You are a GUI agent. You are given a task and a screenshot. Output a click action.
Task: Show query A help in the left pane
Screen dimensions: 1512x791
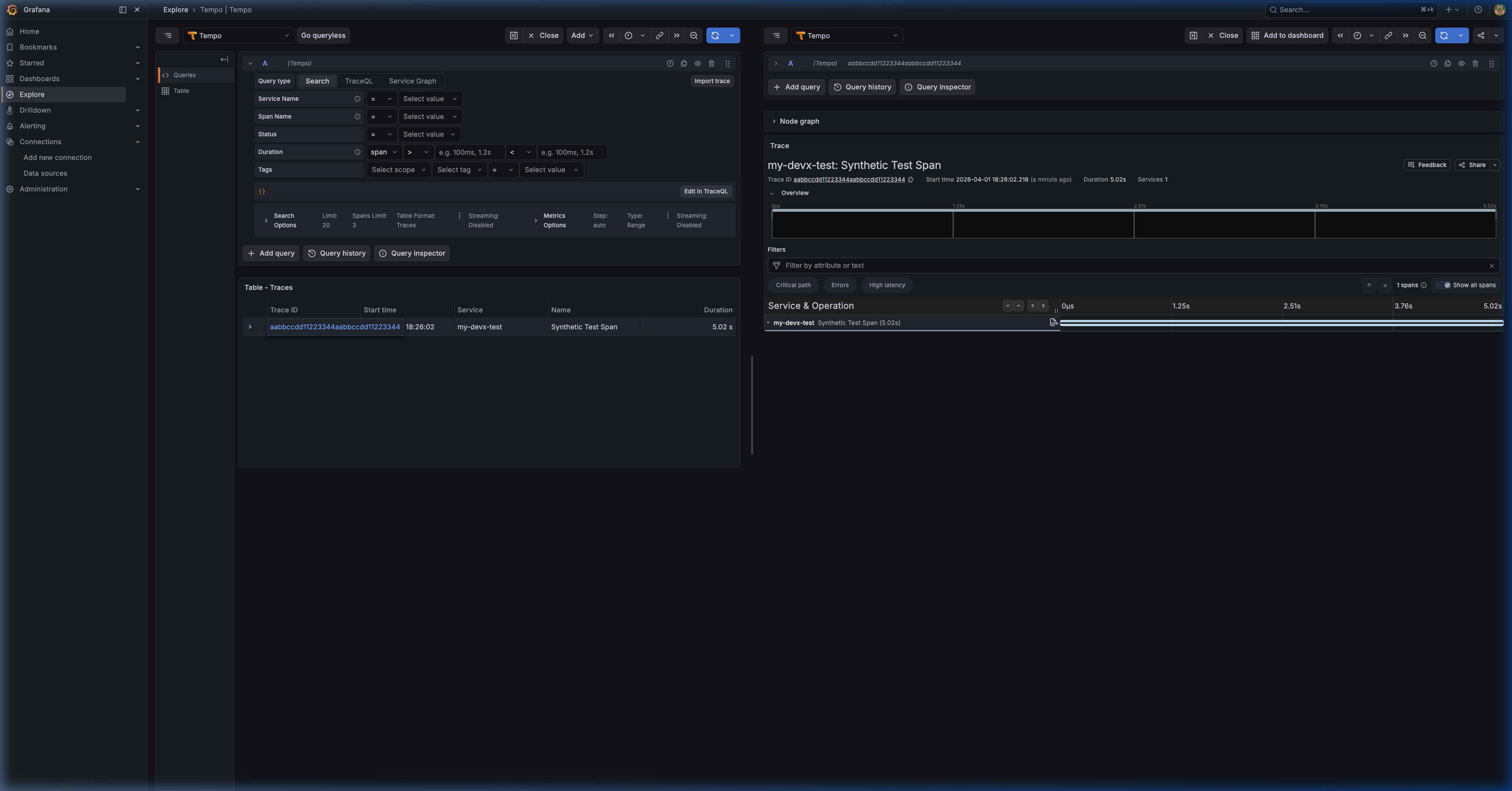[x=670, y=63]
